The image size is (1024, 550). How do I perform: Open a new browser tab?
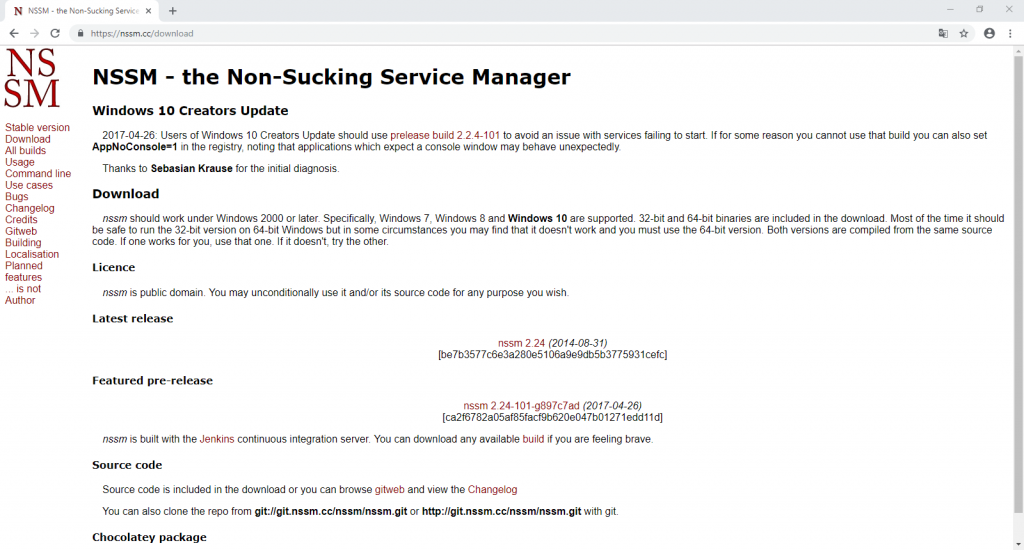(x=172, y=11)
